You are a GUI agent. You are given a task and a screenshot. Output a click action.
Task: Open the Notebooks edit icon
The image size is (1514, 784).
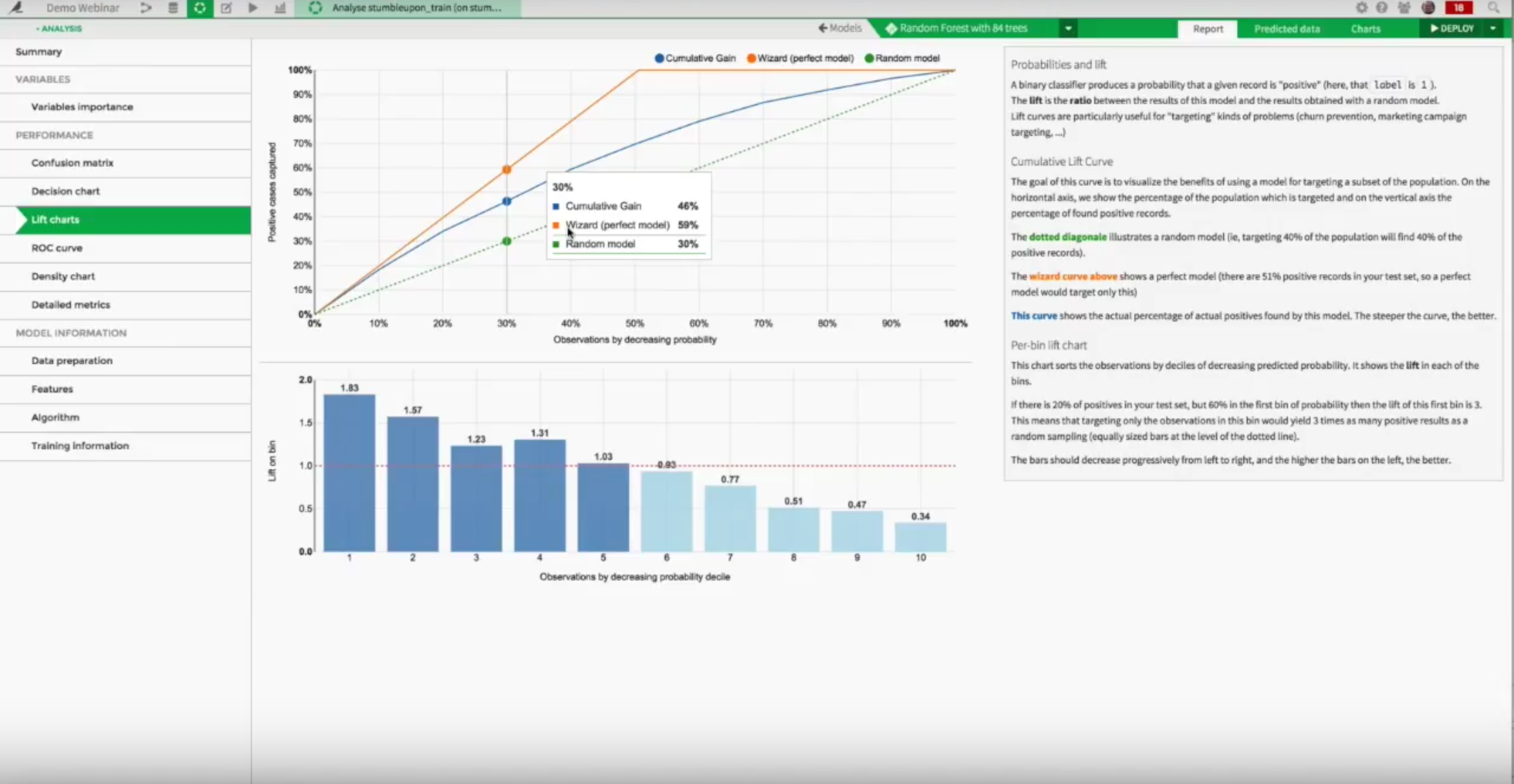(x=226, y=8)
